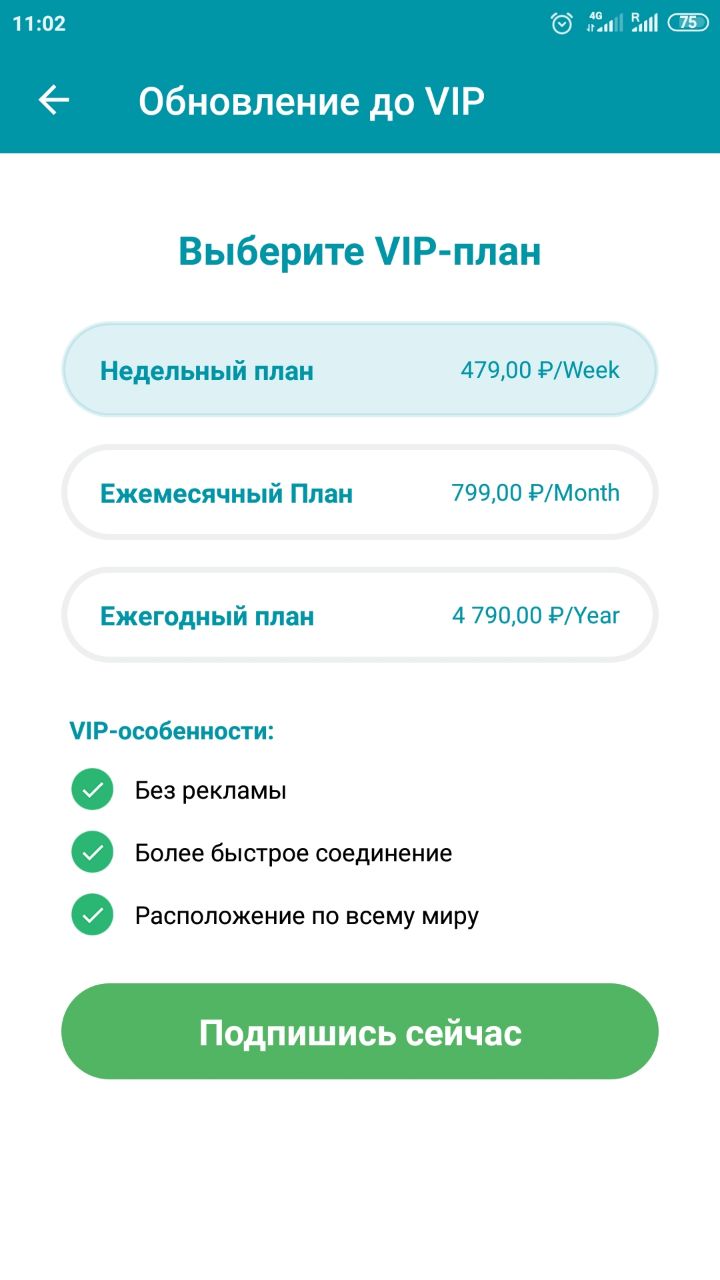The height and width of the screenshot is (1280, 720).
Task: Select the Недельный план option
Action: point(360,371)
